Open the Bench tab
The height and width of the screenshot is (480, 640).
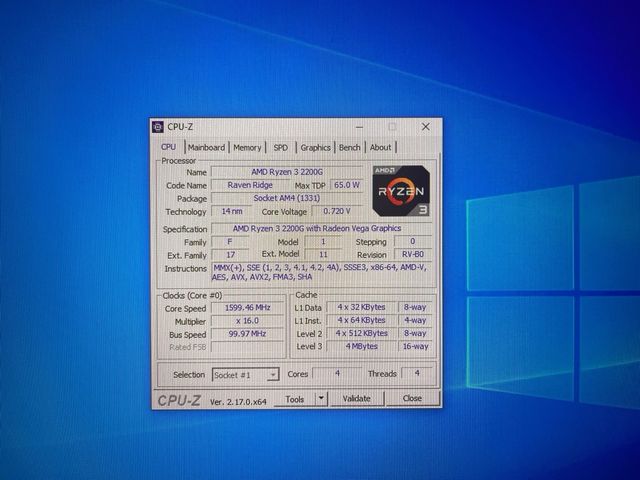[350, 147]
